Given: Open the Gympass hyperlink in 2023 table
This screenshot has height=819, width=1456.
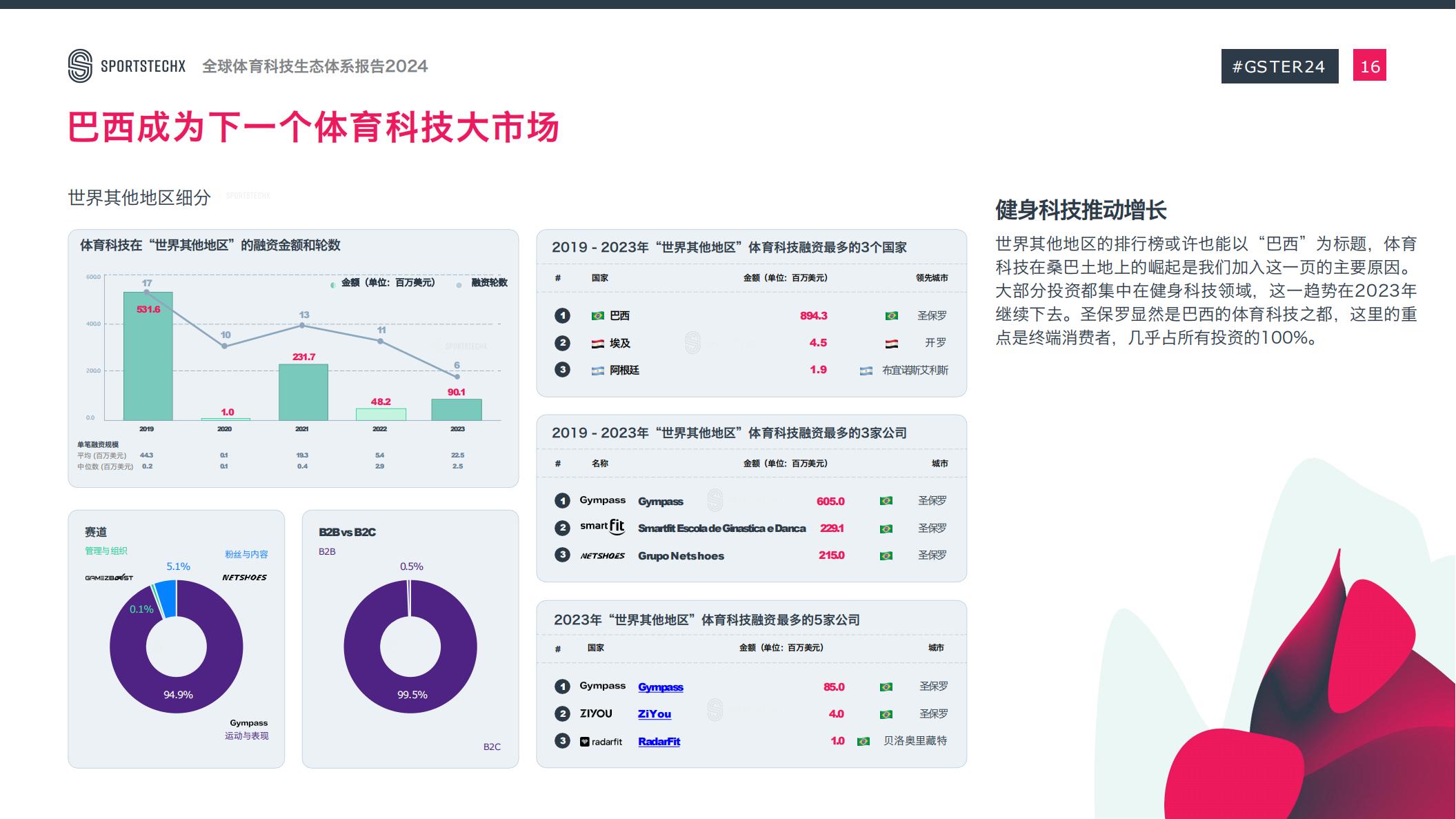Looking at the screenshot, I should pyautogui.click(x=661, y=687).
